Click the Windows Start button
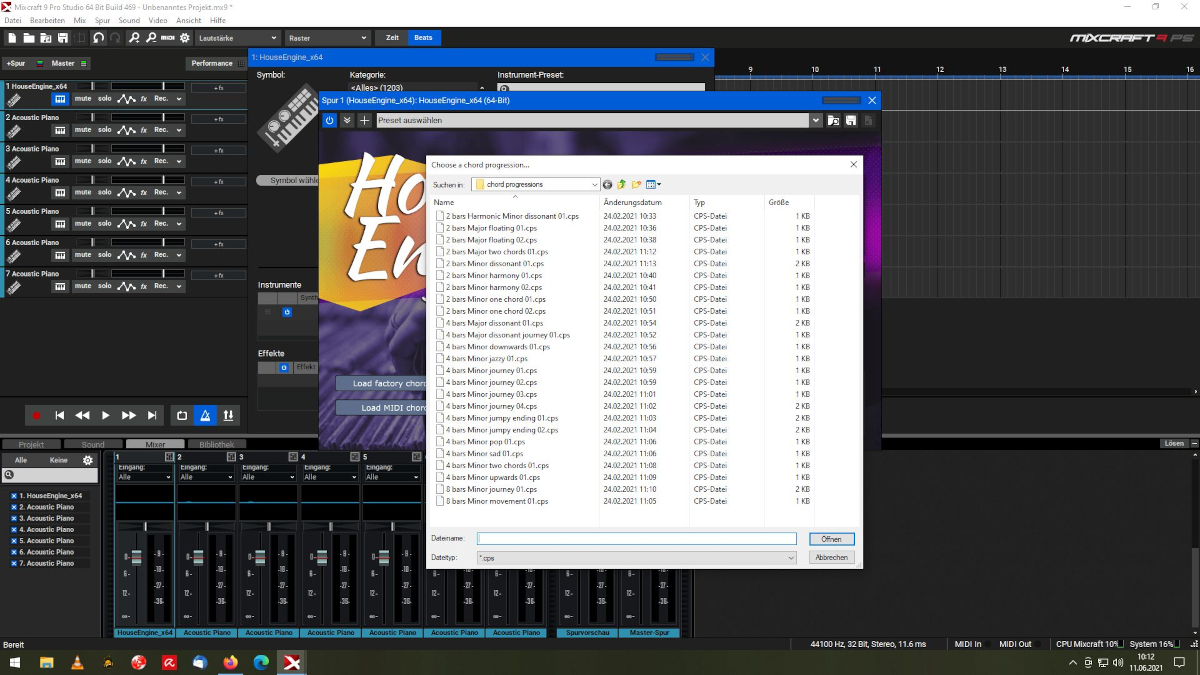Viewport: 1200px width, 675px height. (x=15, y=662)
